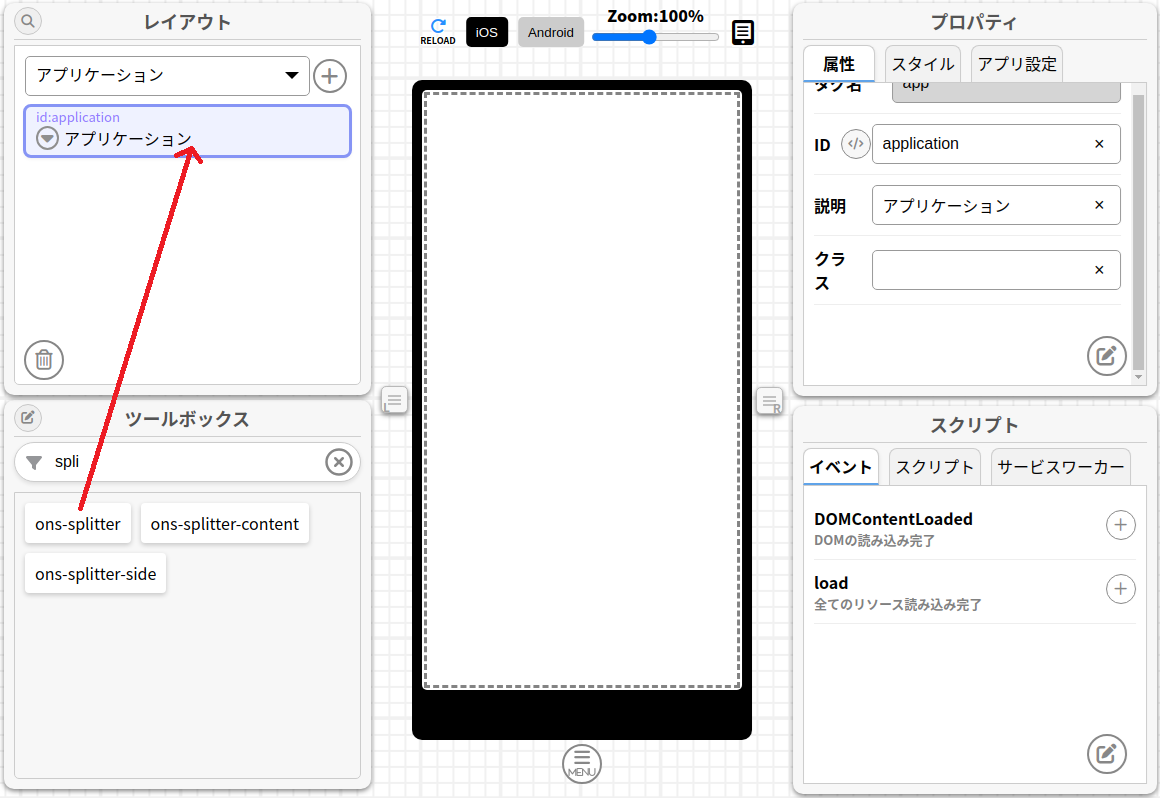The width and height of the screenshot is (1160, 798).
Task: Toggle device rotation icon next to zoom
Action: 743,33
